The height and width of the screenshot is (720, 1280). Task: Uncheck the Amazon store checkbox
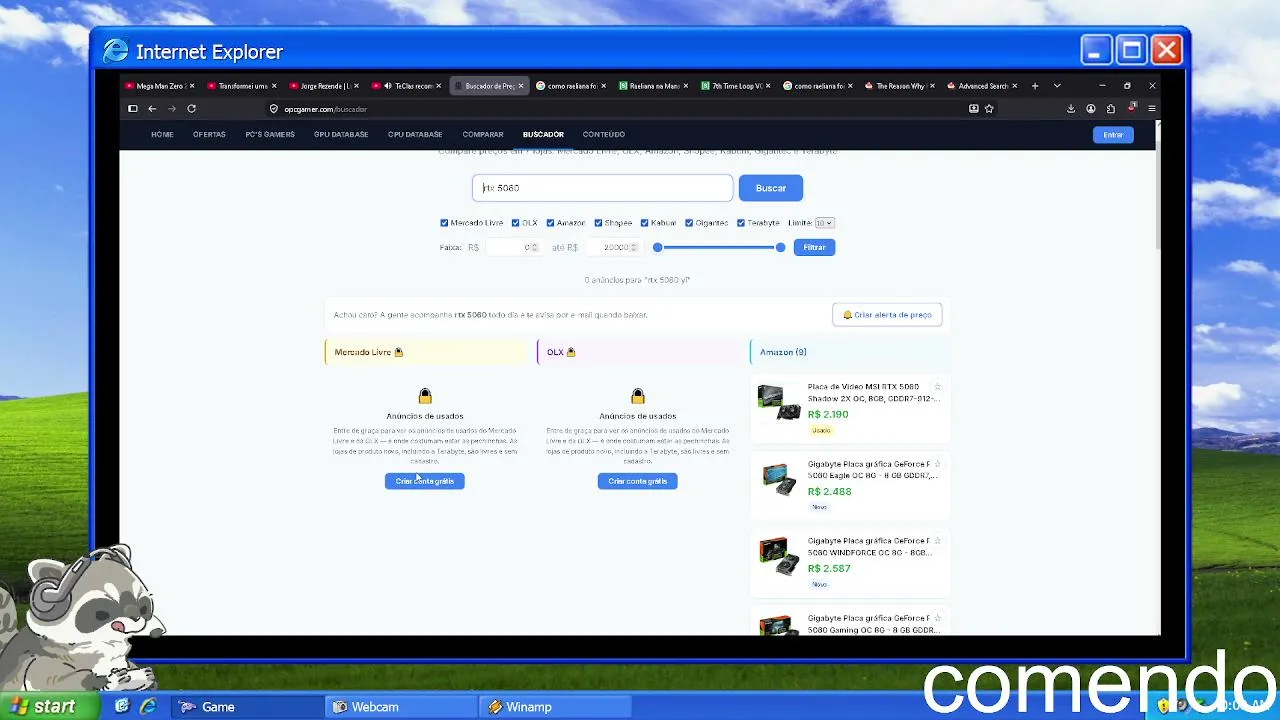[550, 223]
